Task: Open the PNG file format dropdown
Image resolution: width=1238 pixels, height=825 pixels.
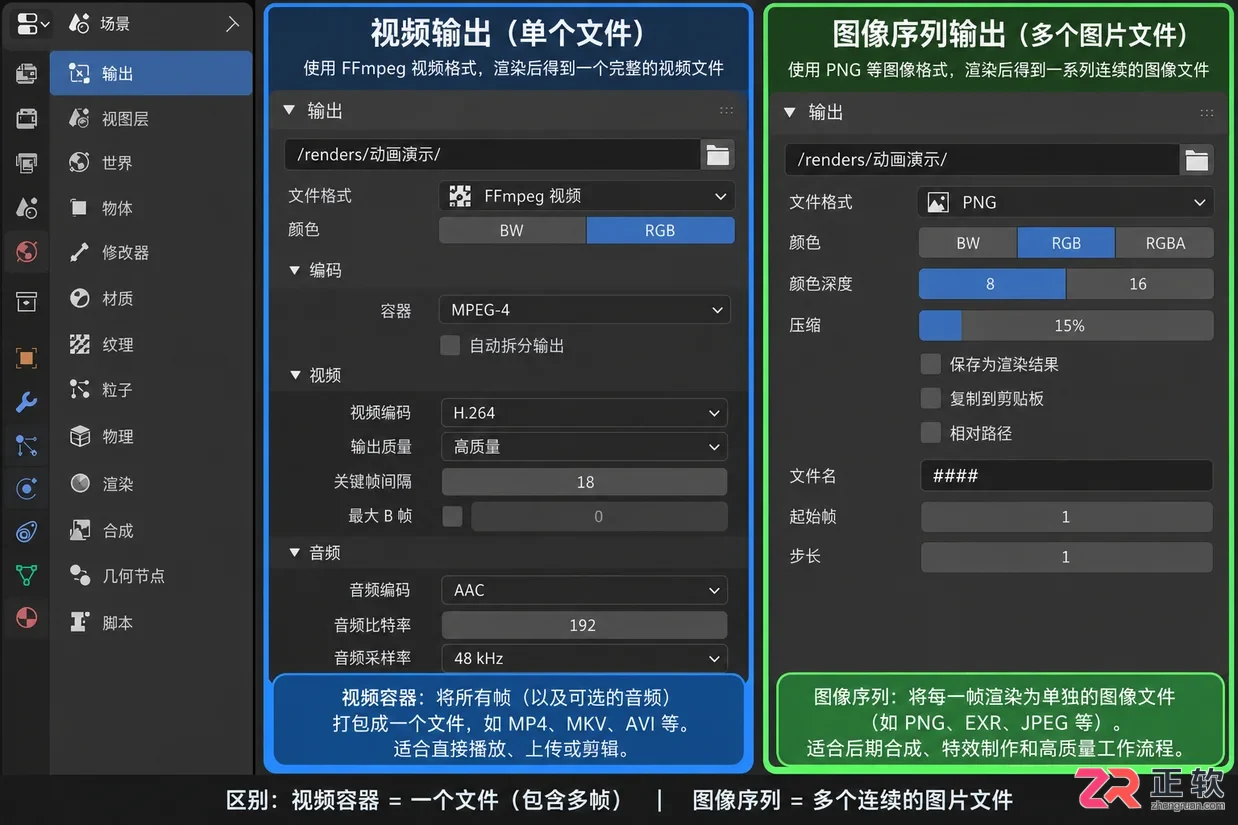Action: click(1066, 202)
